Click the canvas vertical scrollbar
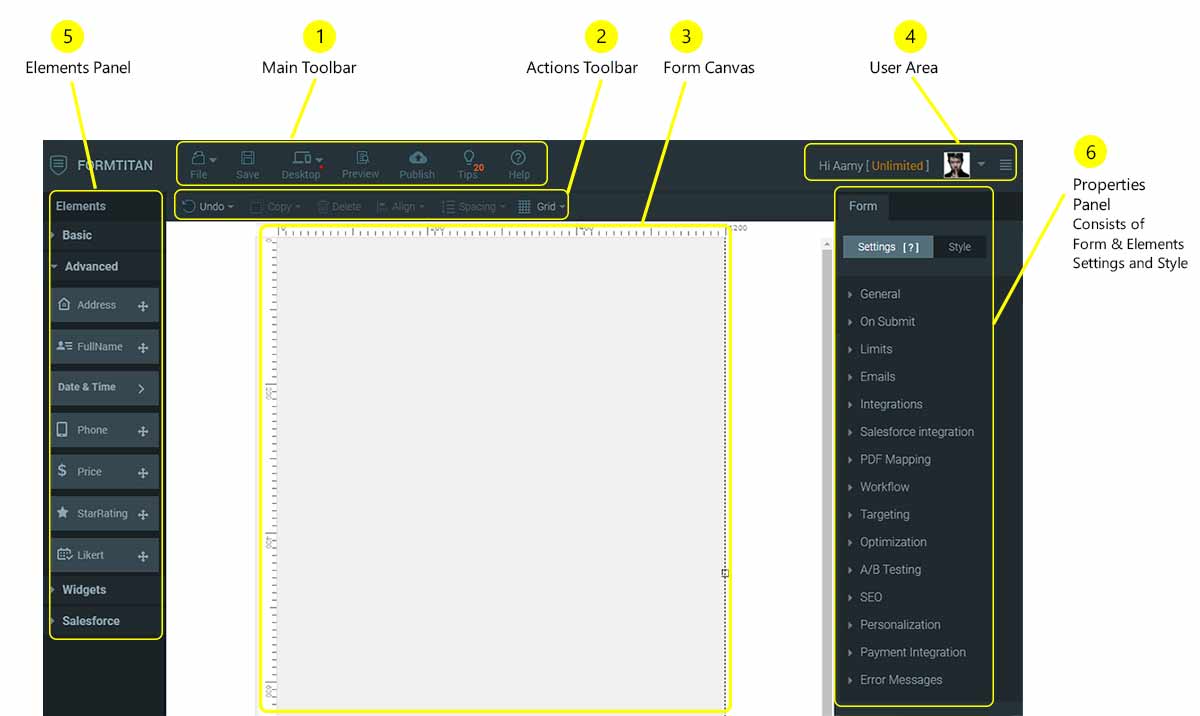The image size is (1200, 716). [827, 478]
